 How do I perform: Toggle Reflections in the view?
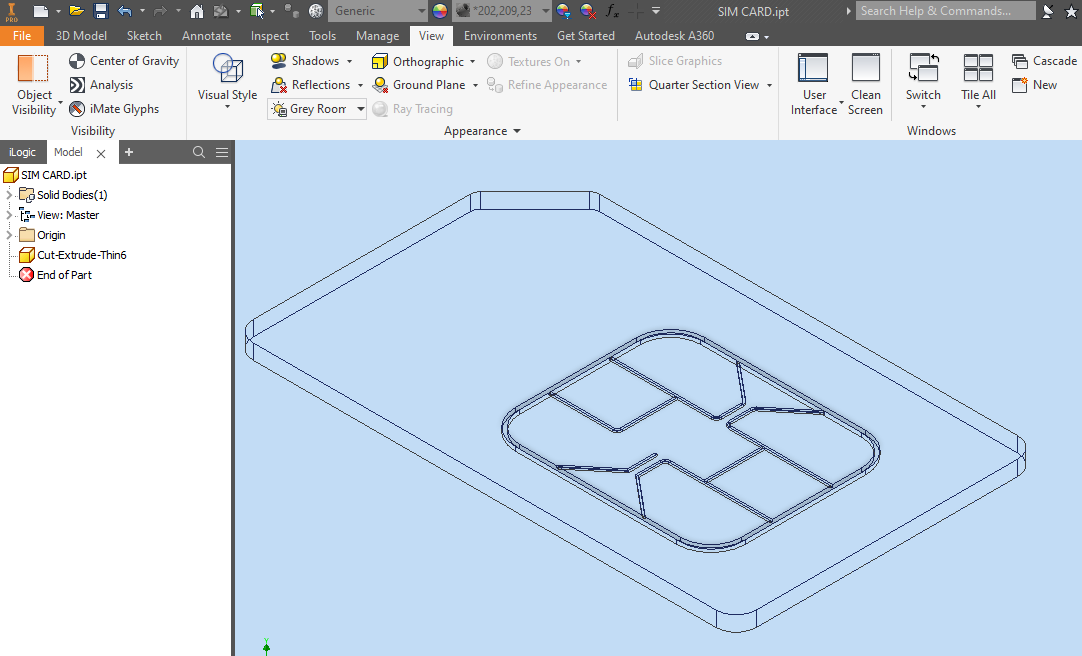311,85
